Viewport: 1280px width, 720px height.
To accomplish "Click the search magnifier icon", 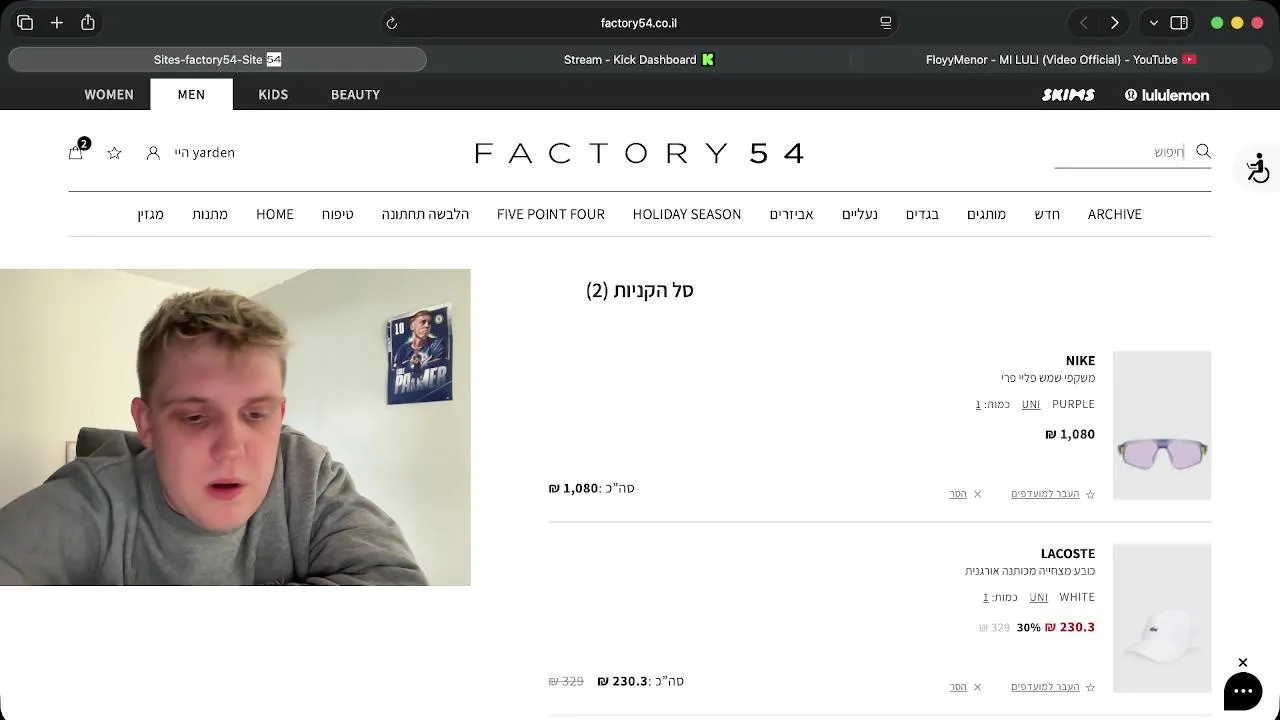I will click(x=1203, y=151).
